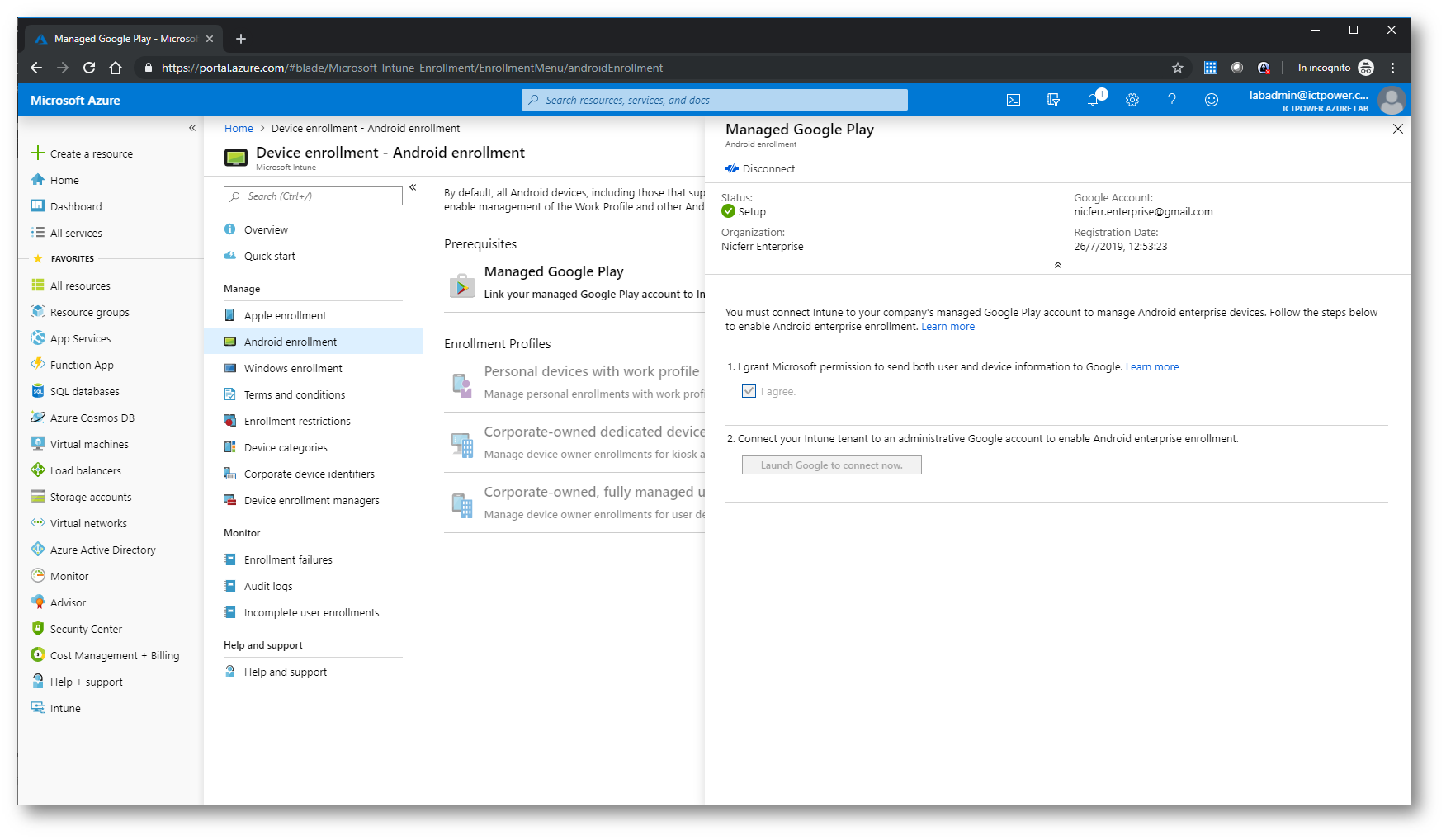This screenshot has width=1446, height=840.
Task: Open Load balancers favorite
Action: tap(76, 470)
